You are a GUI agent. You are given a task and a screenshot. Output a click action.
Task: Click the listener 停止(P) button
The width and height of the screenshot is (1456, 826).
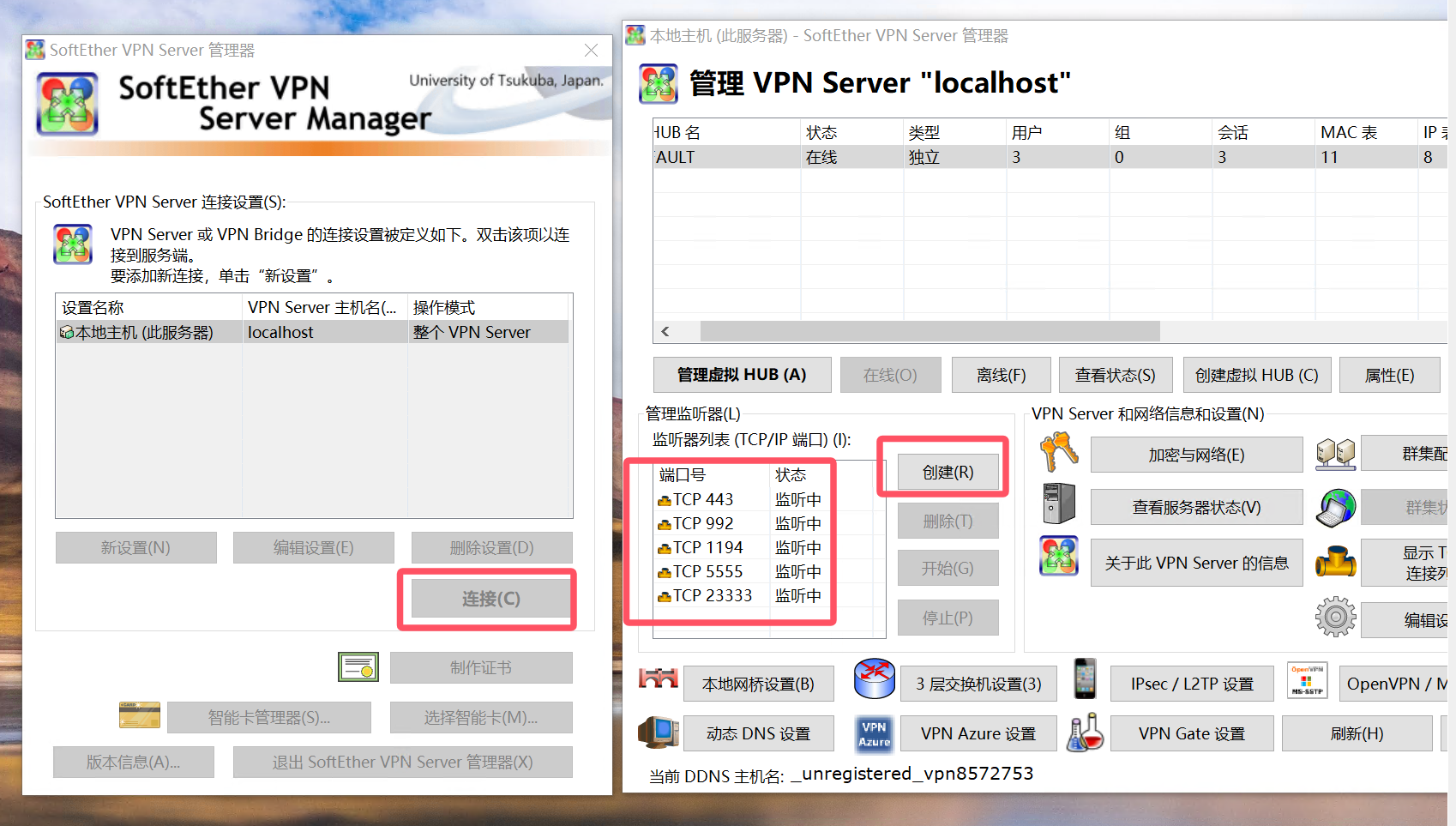pos(948,618)
